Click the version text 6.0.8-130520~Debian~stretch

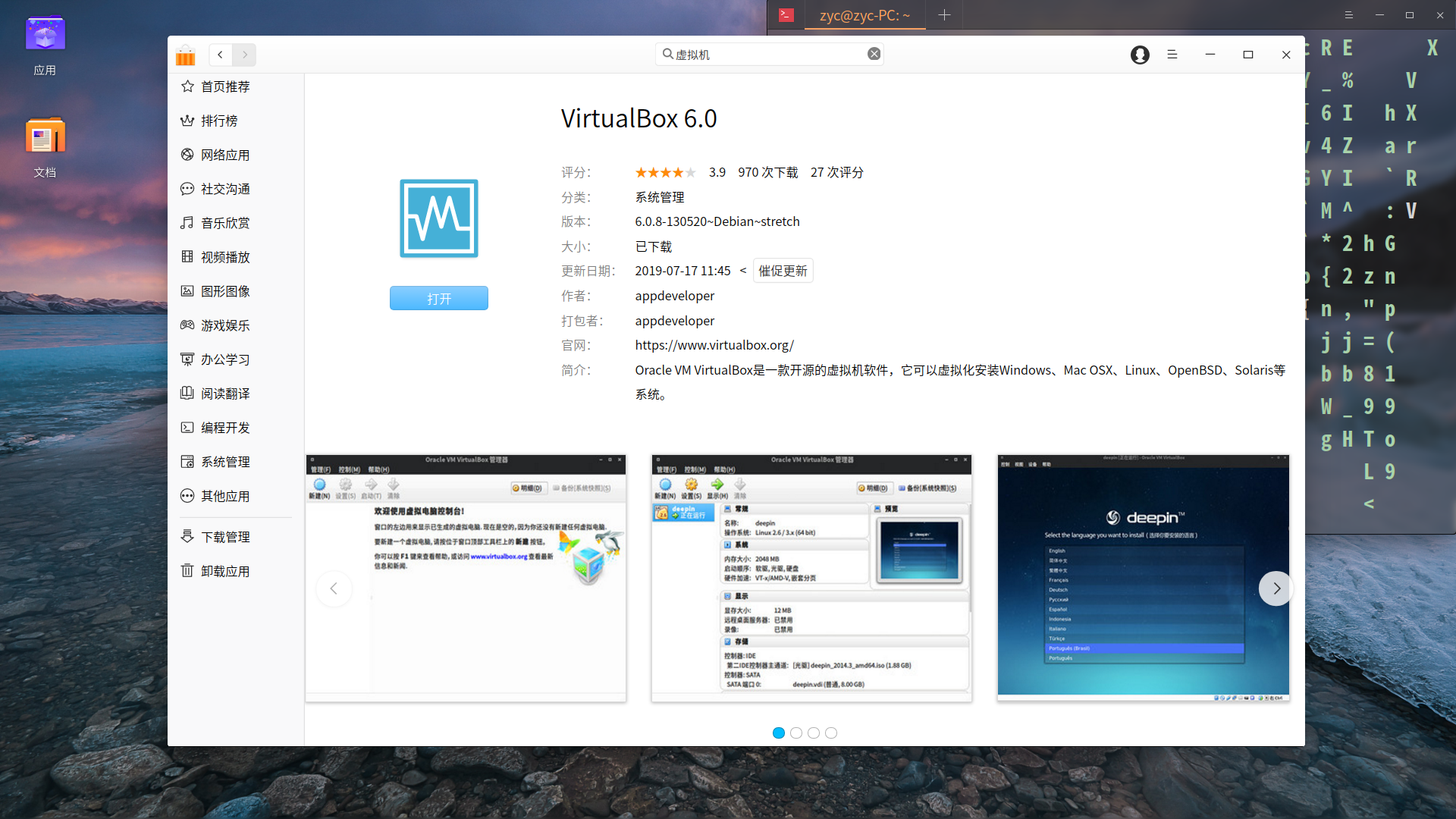click(x=717, y=221)
